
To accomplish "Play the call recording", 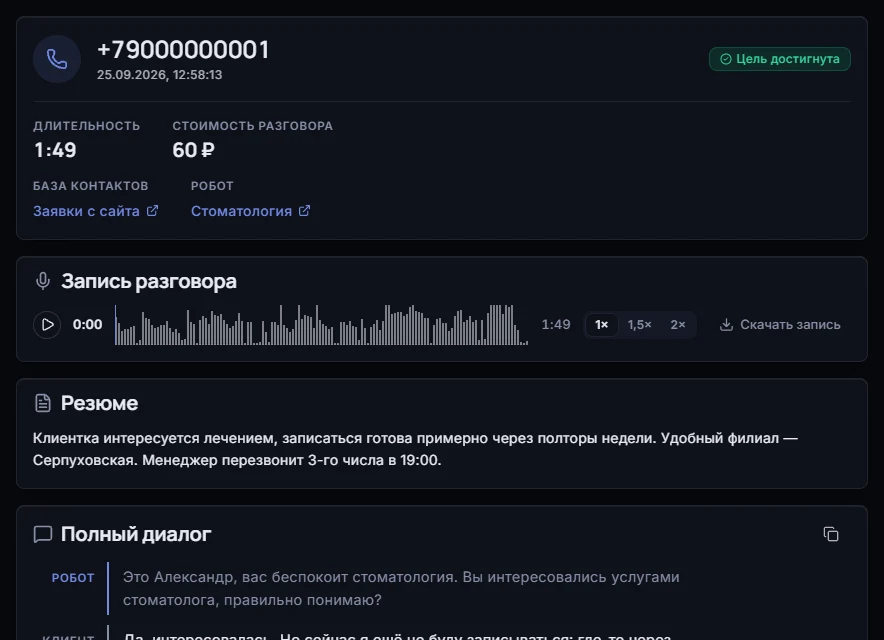I will pos(47,325).
